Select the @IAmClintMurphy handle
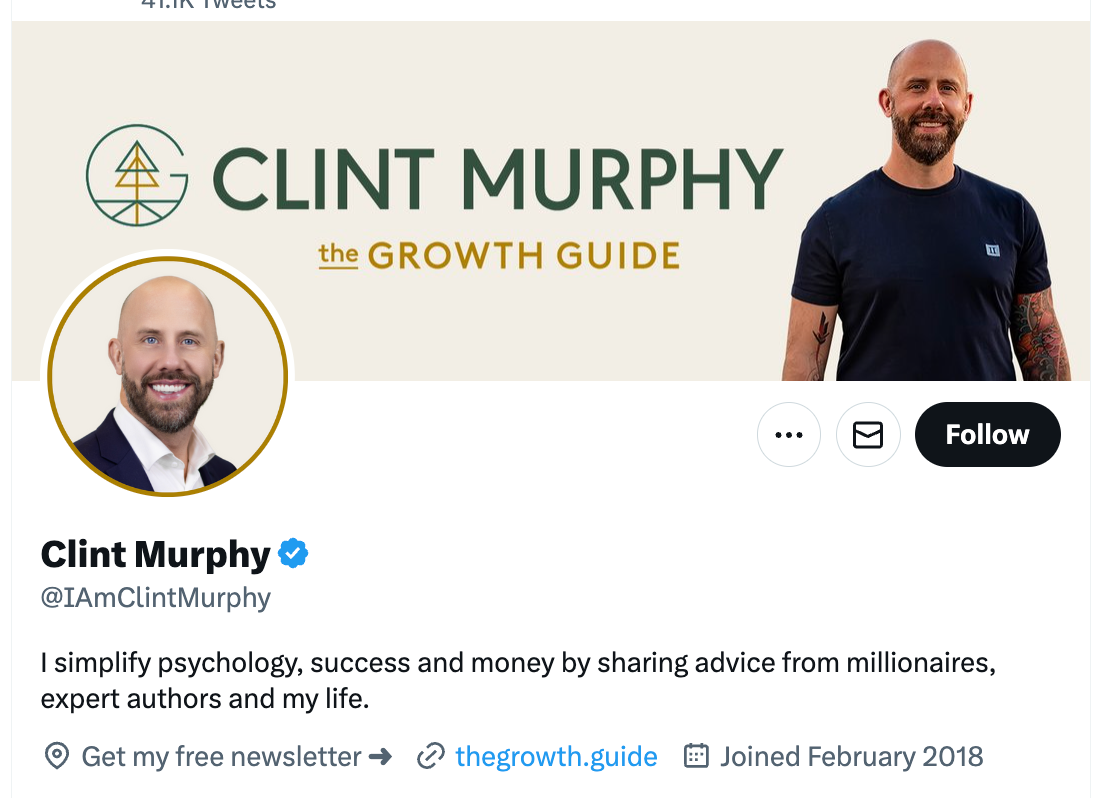This screenshot has height=798, width=1104. pos(155,597)
